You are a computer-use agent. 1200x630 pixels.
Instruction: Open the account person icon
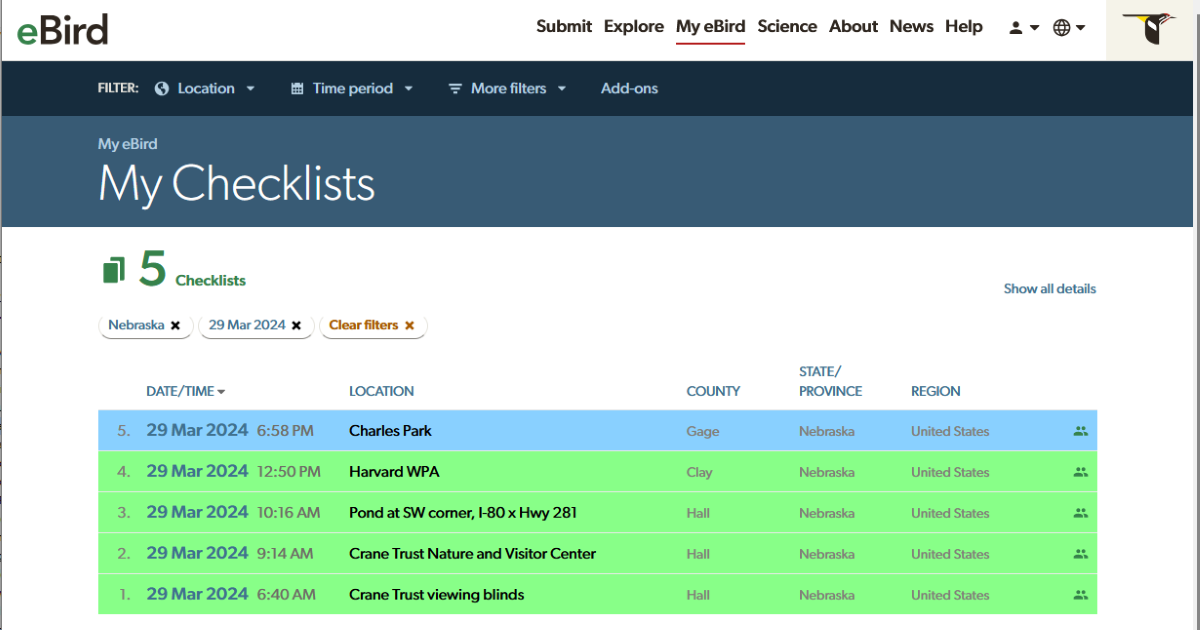pyautogui.click(x=1017, y=27)
